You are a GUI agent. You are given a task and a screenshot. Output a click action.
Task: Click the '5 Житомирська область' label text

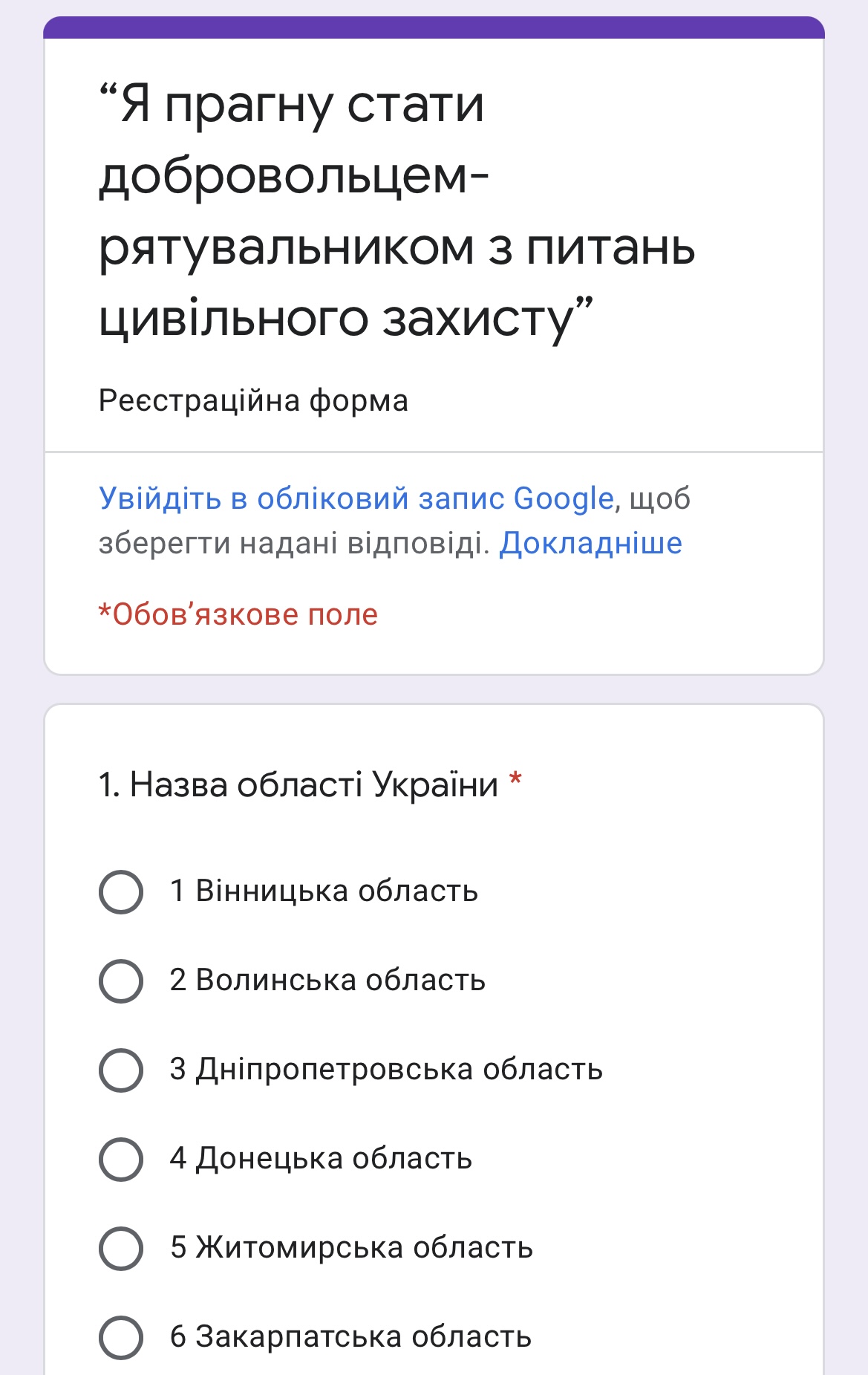[x=351, y=1248]
